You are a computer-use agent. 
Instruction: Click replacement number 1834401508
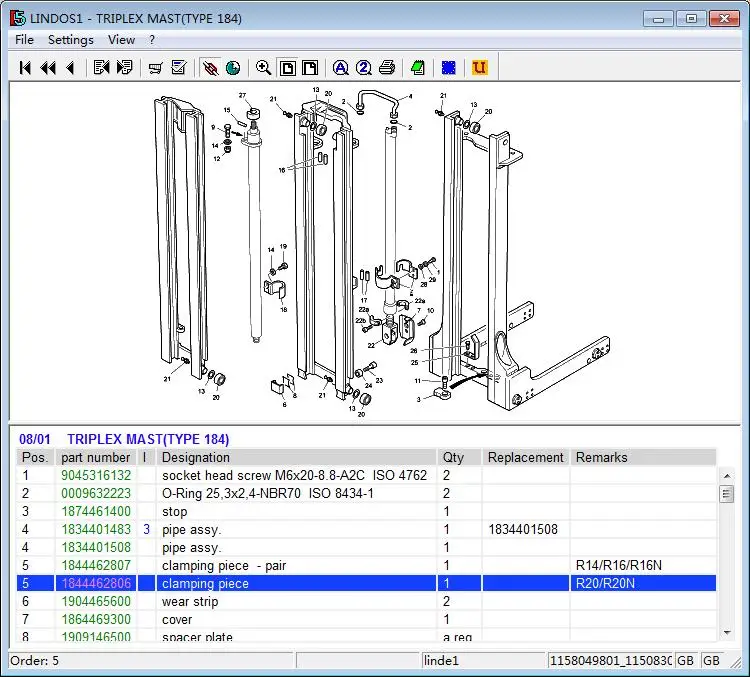(x=523, y=530)
